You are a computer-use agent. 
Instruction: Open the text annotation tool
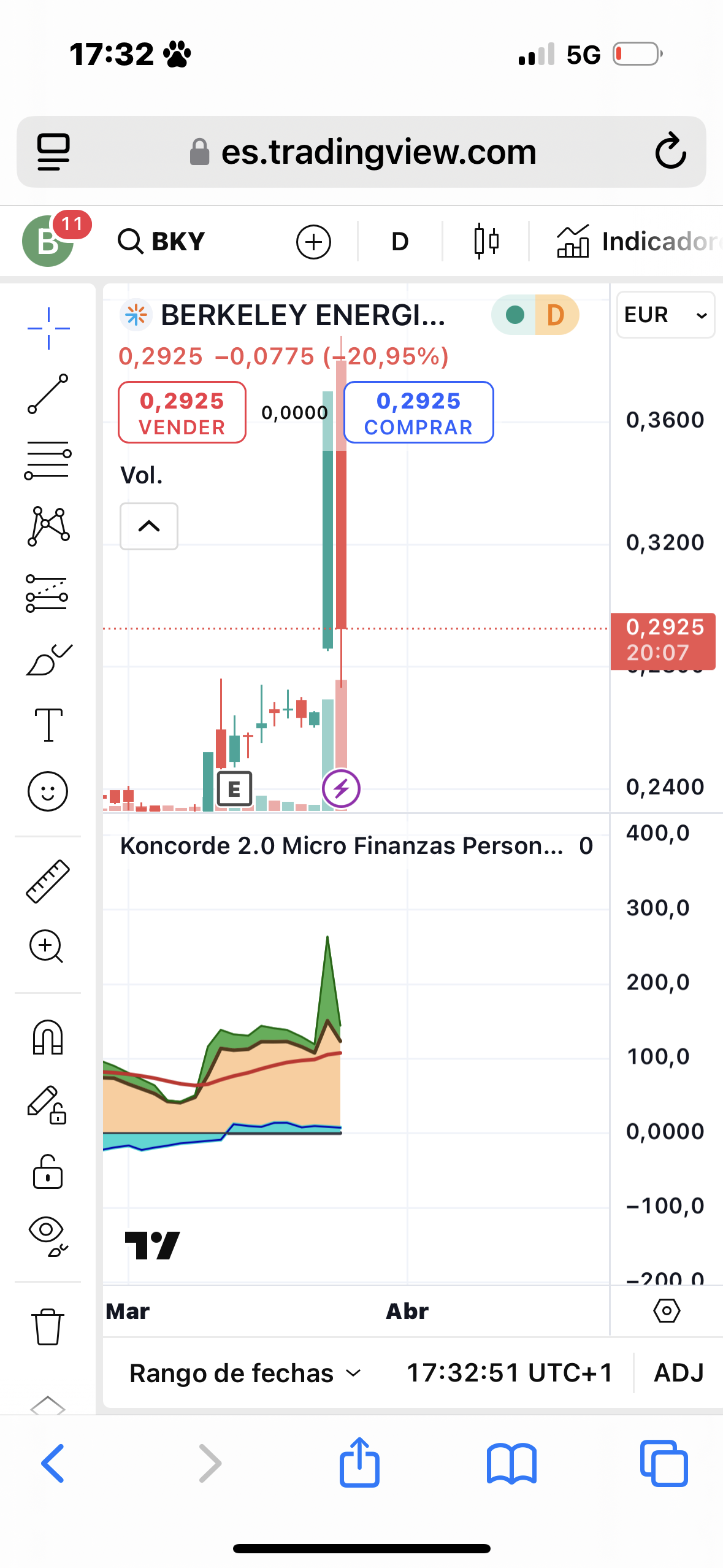point(48,724)
